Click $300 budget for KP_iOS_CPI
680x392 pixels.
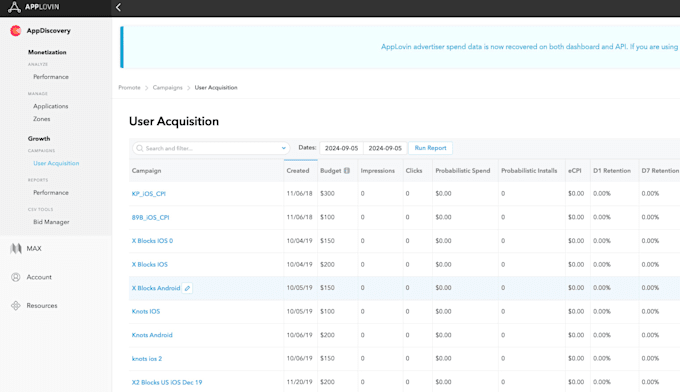(327, 194)
